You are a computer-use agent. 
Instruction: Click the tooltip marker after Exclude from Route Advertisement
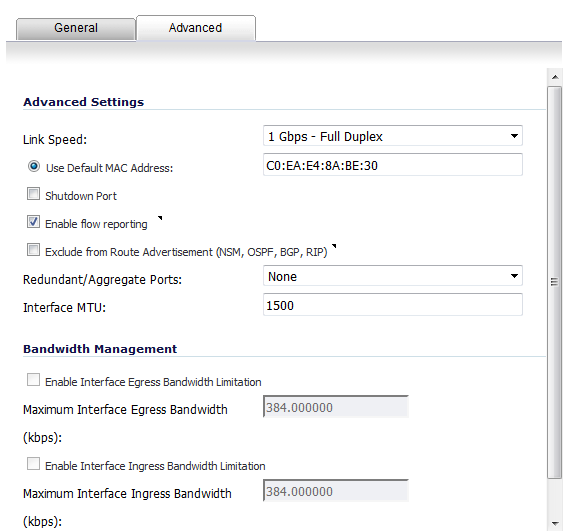click(334, 246)
